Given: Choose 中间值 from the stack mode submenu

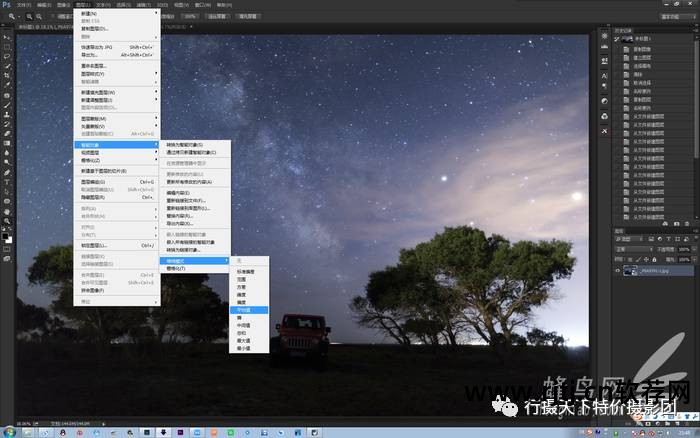Looking at the screenshot, I should click(246, 324).
